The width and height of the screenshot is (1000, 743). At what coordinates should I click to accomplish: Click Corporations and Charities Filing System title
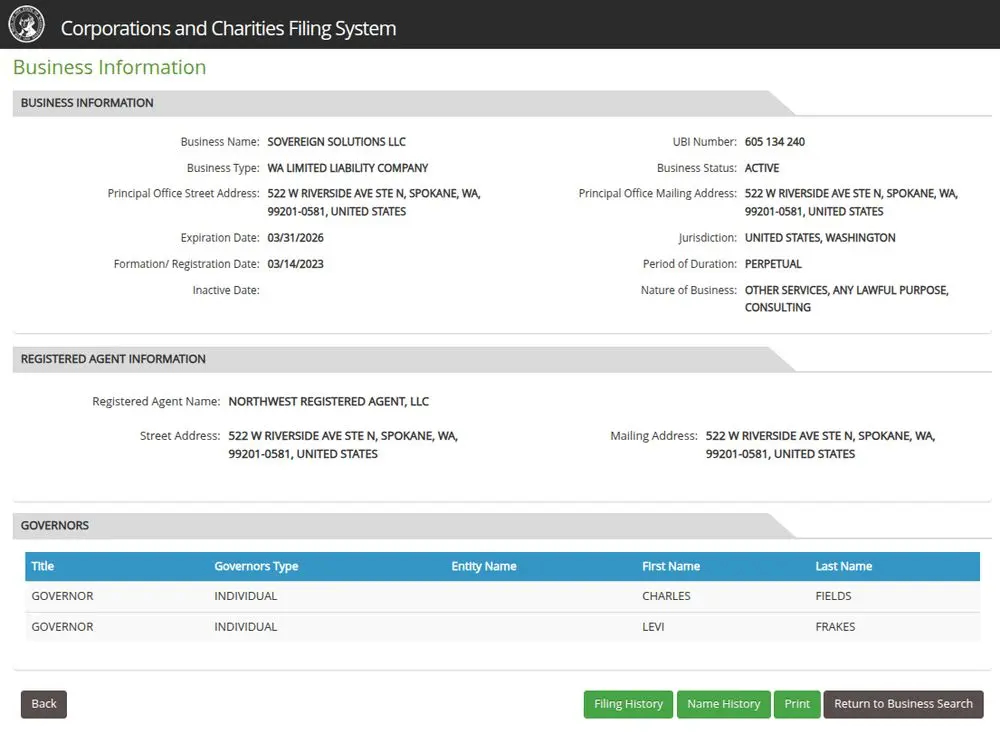(x=228, y=28)
